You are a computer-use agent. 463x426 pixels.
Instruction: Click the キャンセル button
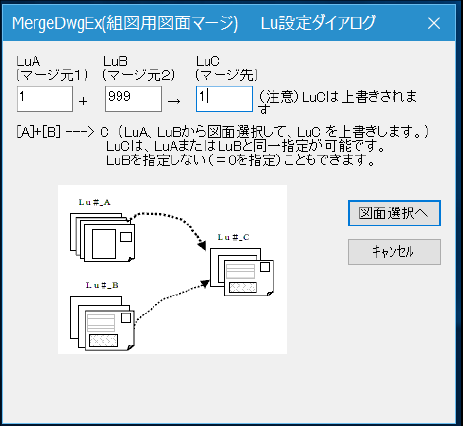(394, 252)
